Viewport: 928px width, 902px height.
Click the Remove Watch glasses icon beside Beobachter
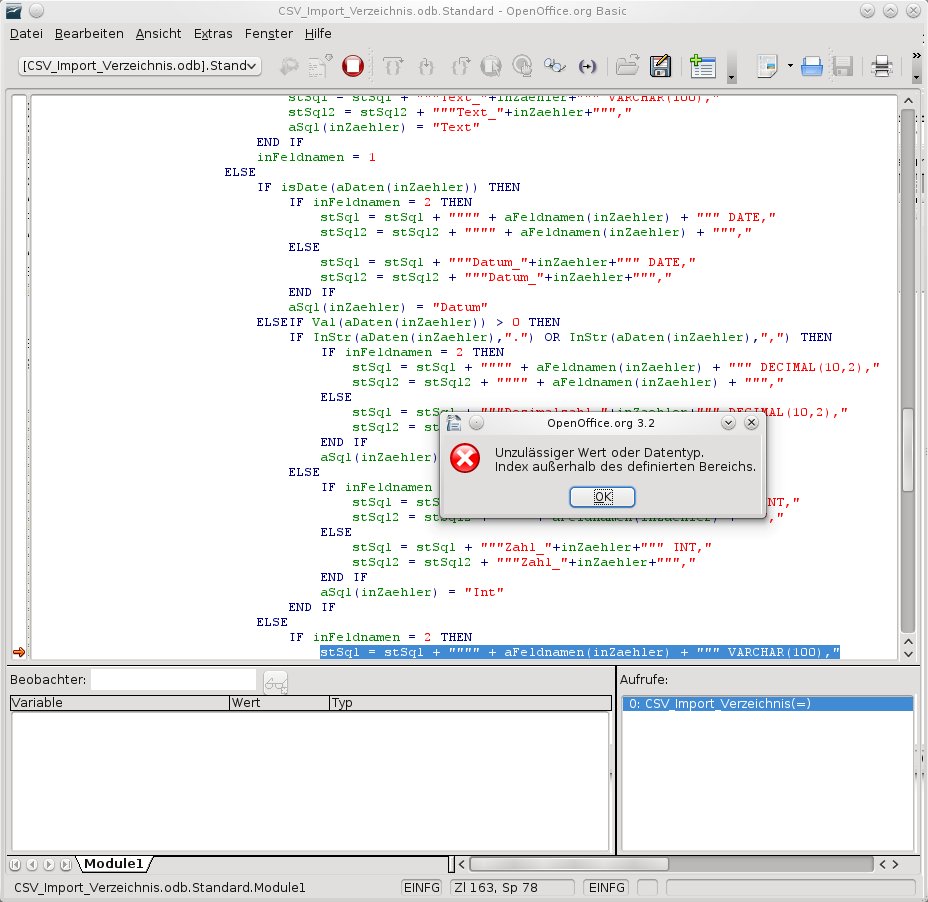coord(275,682)
